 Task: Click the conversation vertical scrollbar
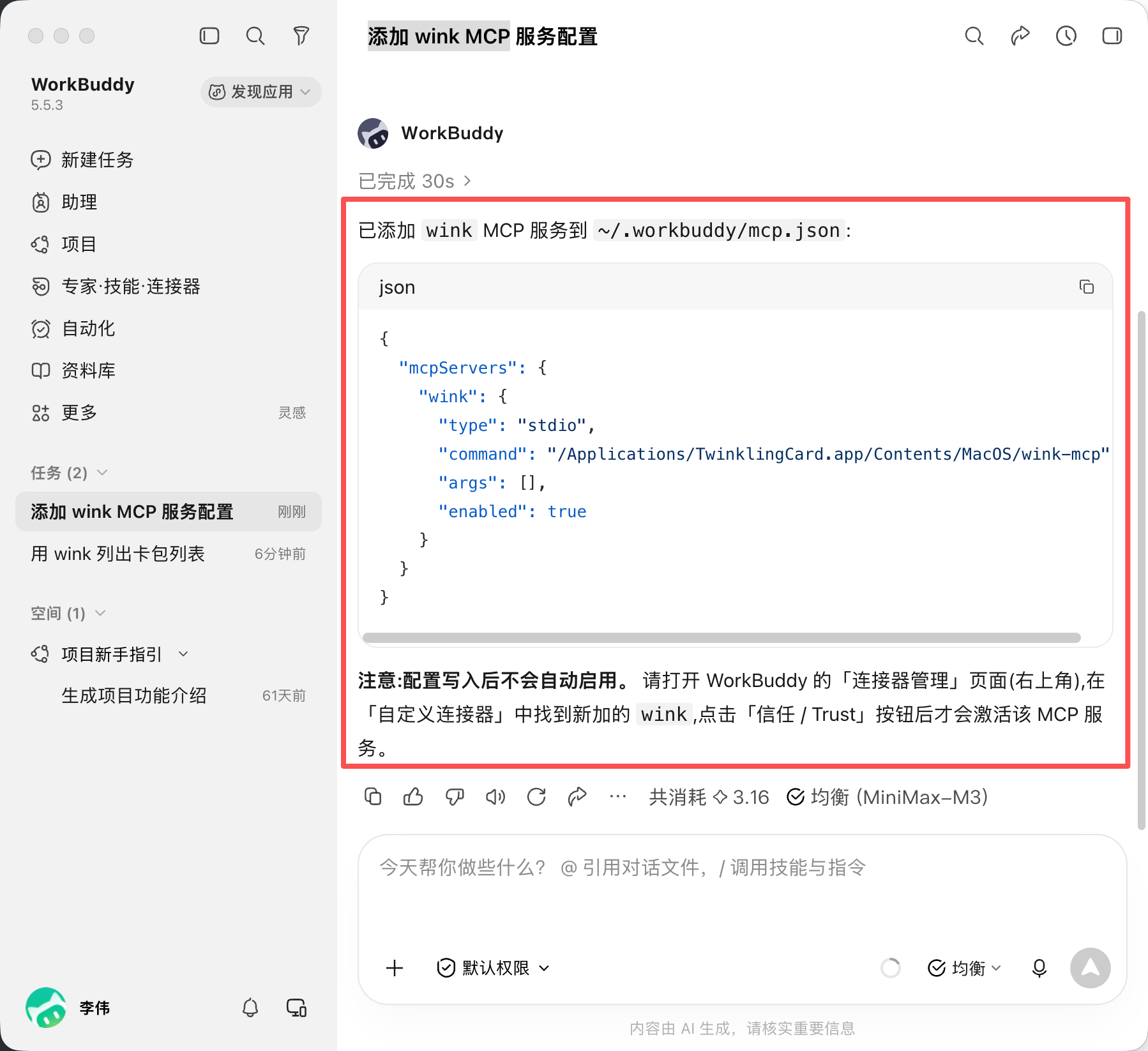click(x=1142, y=570)
